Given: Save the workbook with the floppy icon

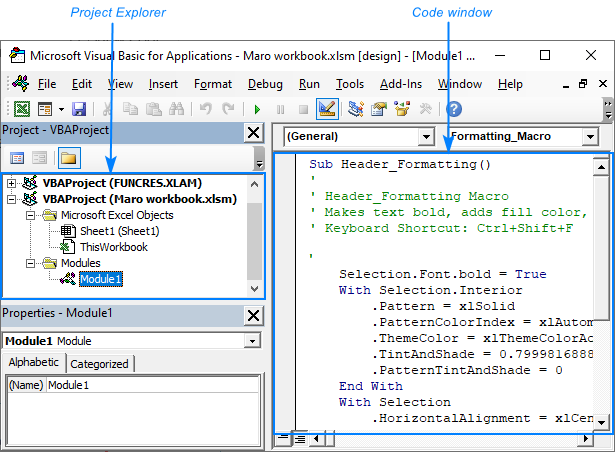Looking at the screenshot, I should pos(79,109).
